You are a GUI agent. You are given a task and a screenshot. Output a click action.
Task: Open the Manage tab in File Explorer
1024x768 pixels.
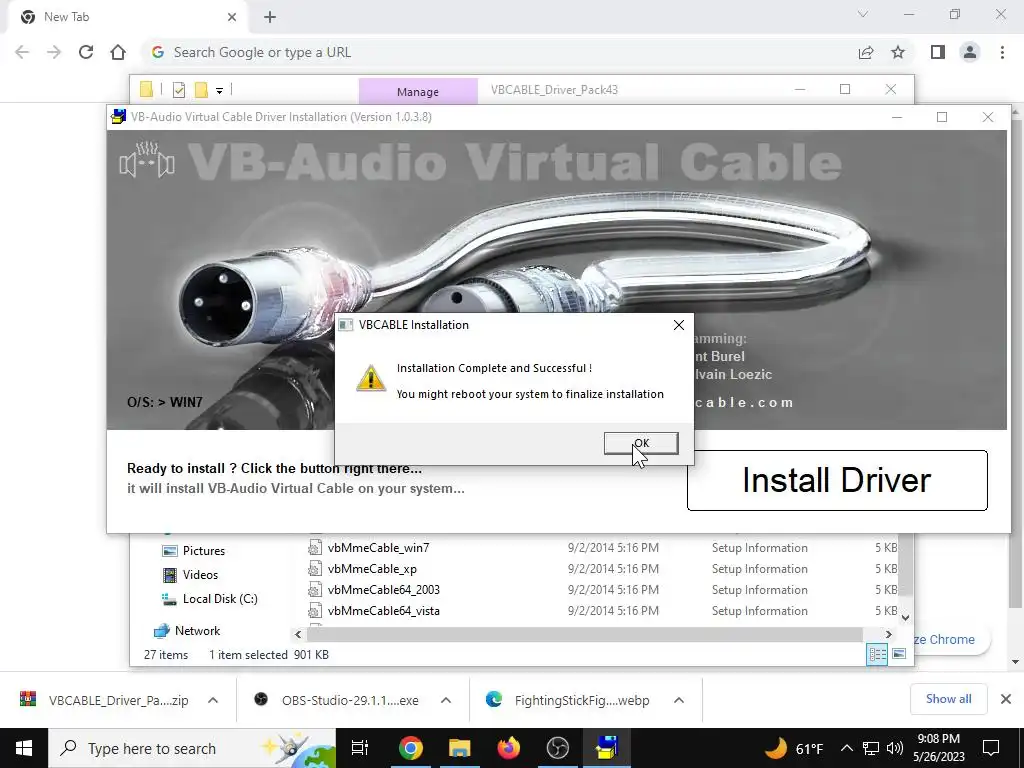pos(418,91)
